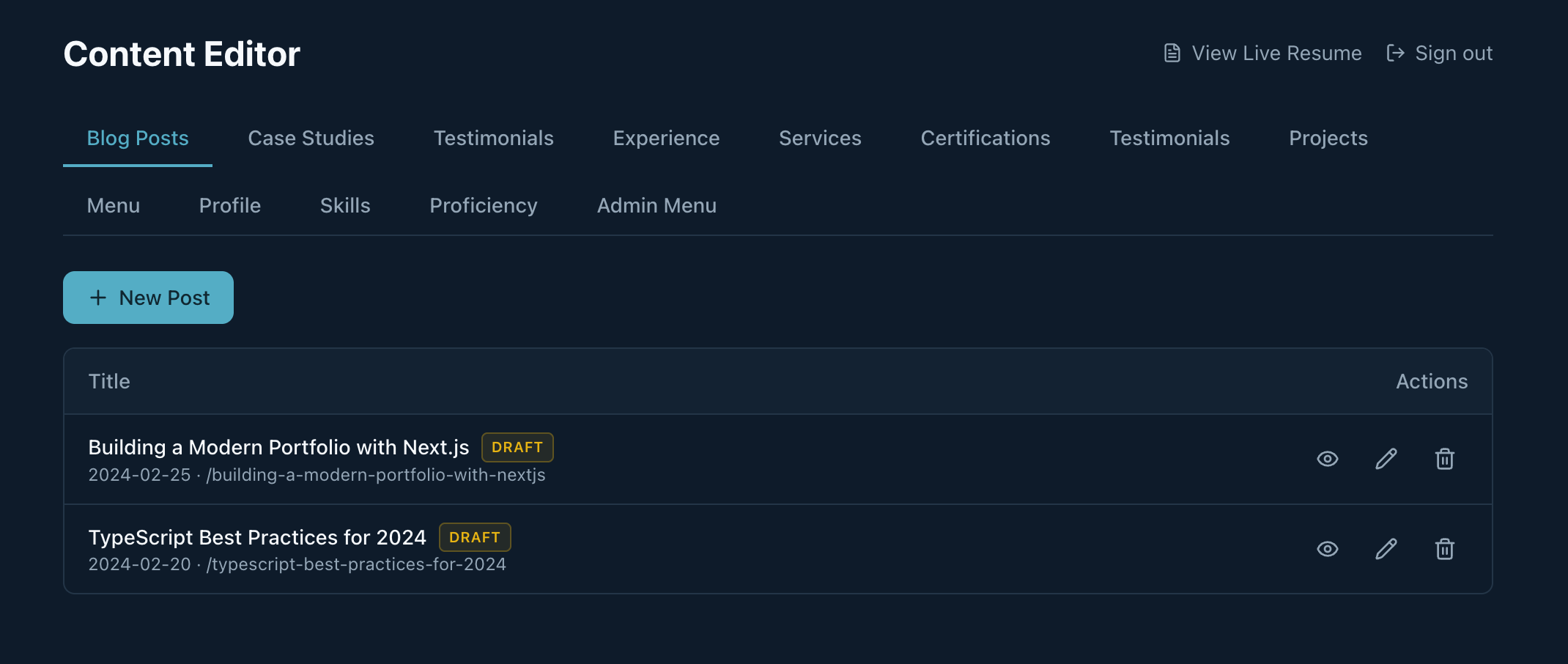Open the Testimonials tab next to Projects
The width and height of the screenshot is (1568, 664).
(1169, 138)
